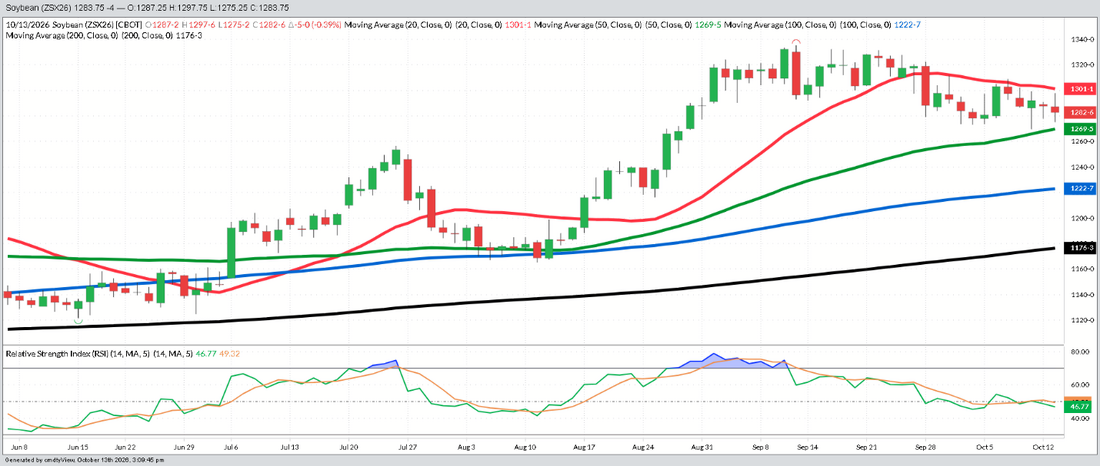Click the red '1301-1' price tag on right axis
This screenshot has height=466, width=1100.
tap(1078, 89)
